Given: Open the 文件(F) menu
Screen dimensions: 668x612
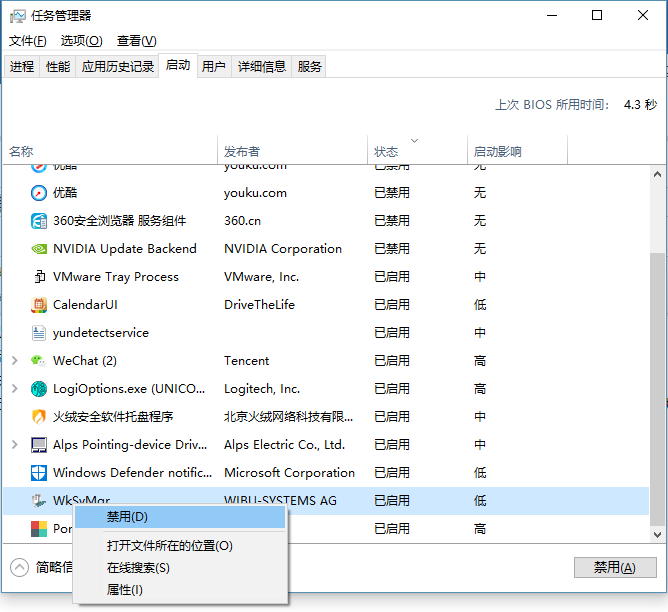Looking at the screenshot, I should coord(28,41).
